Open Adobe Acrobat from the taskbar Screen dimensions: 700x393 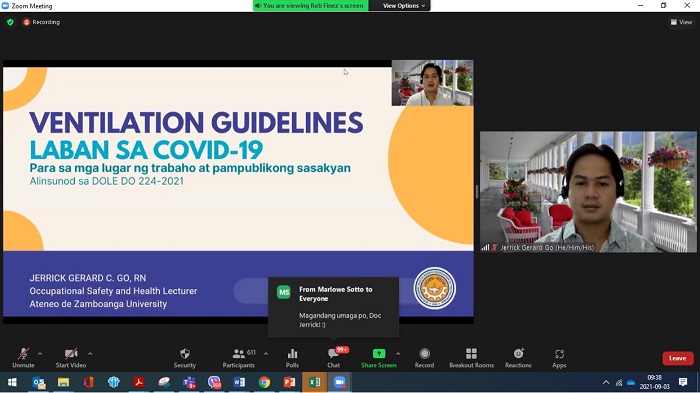(x=138, y=382)
